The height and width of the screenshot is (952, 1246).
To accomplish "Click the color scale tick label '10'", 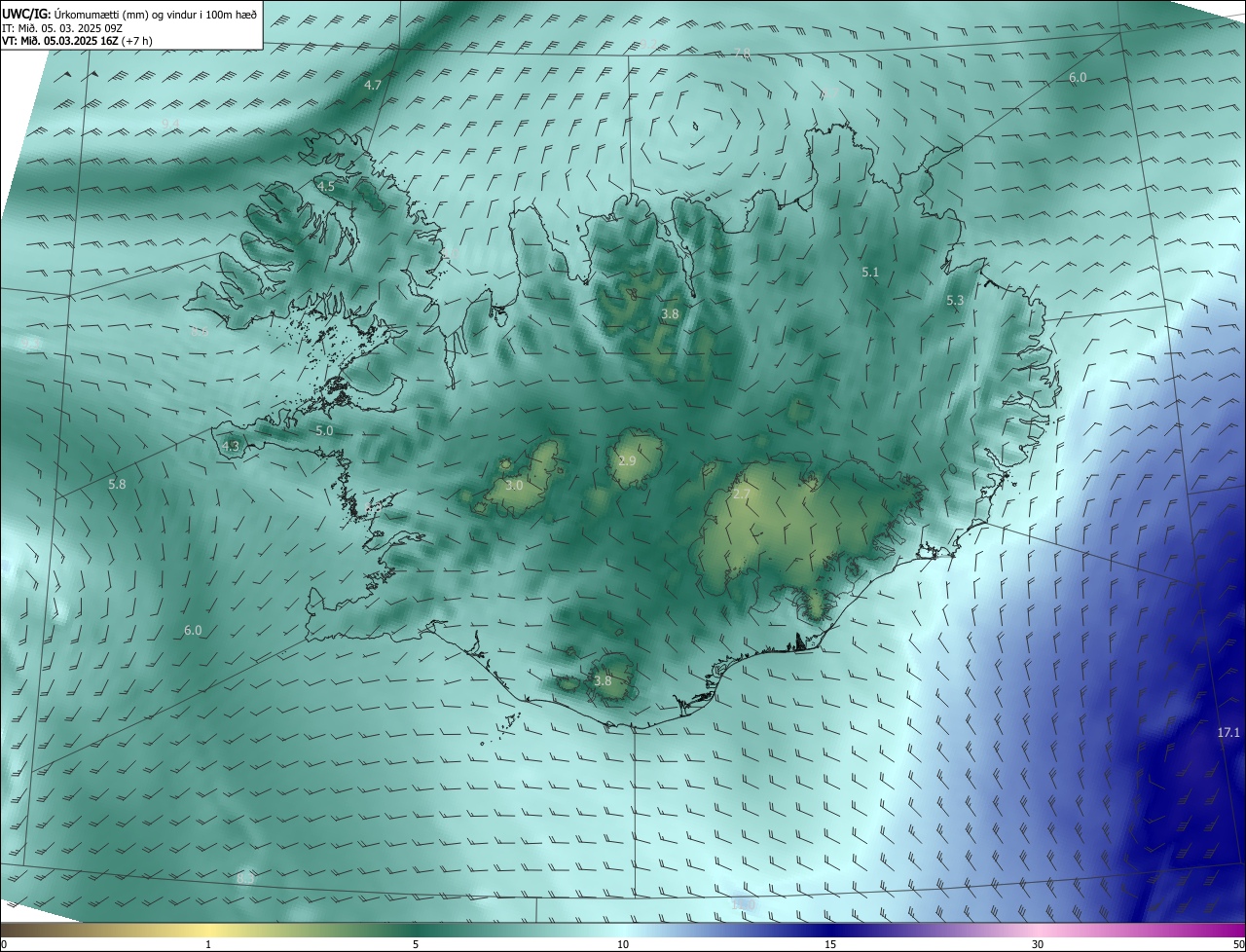I will 623,944.
